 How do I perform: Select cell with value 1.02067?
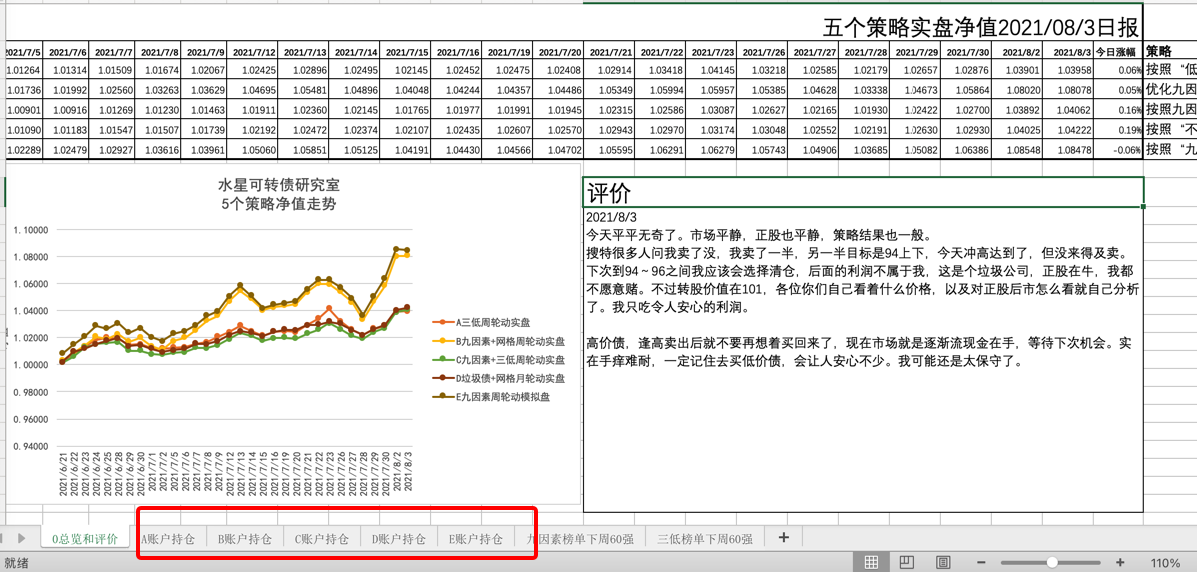point(205,70)
